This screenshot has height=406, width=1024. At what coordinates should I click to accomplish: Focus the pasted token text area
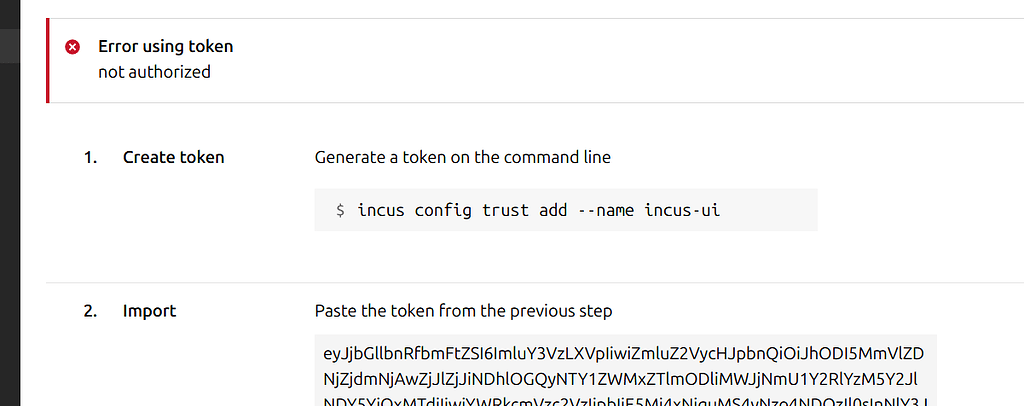coord(626,370)
